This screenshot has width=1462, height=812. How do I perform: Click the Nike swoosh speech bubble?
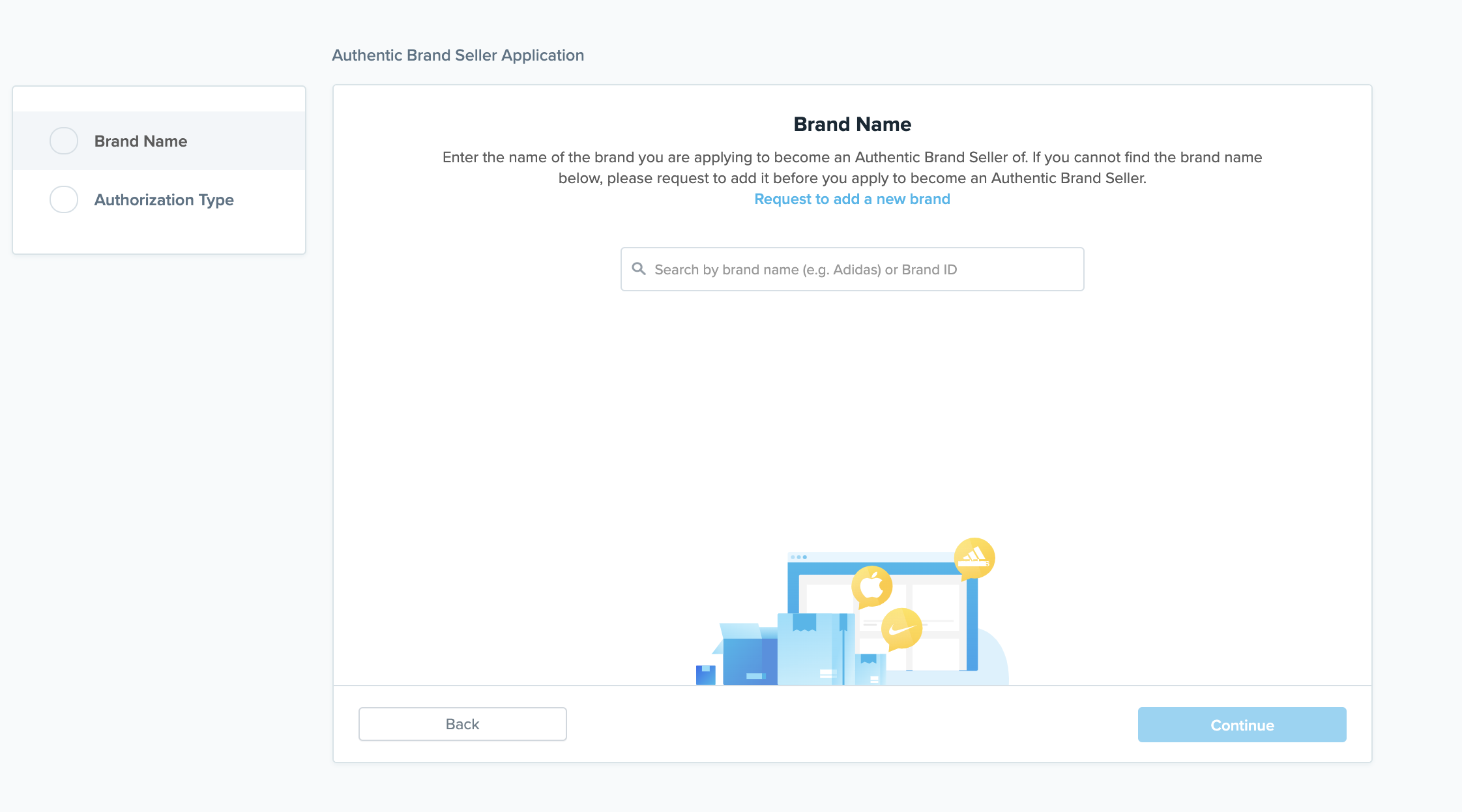pyautogui.click(x=901, y=629)
